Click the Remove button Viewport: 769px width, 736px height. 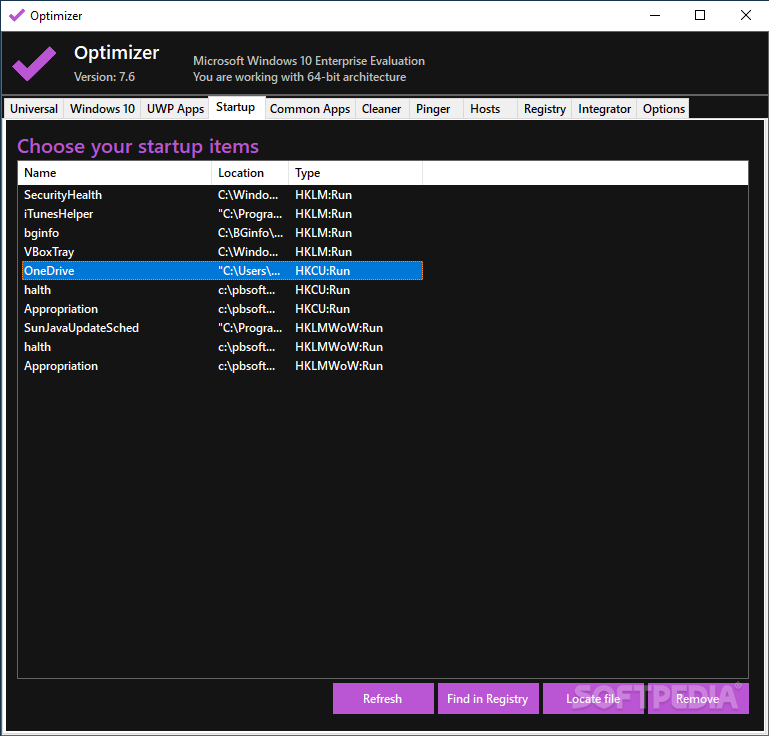[x=698, y=699]
